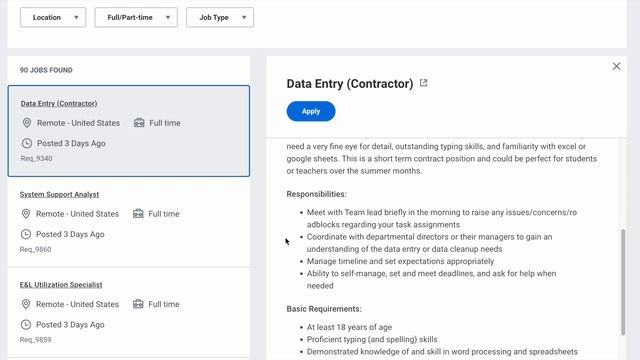Open the Location filter dropdown
The height and width of the screenshot is (360, 640).
click(53, 18)
